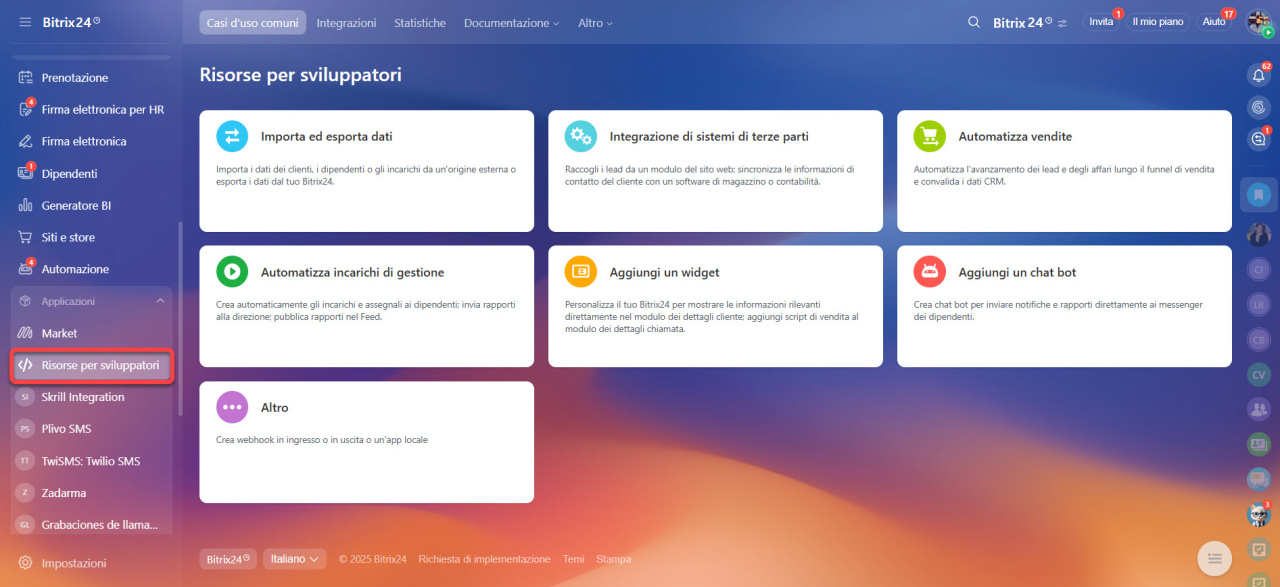Open the hamburger menu next to Bitrix24
Screen dimensions: 1280x587
pyautogui.click(x=25, y=22)
